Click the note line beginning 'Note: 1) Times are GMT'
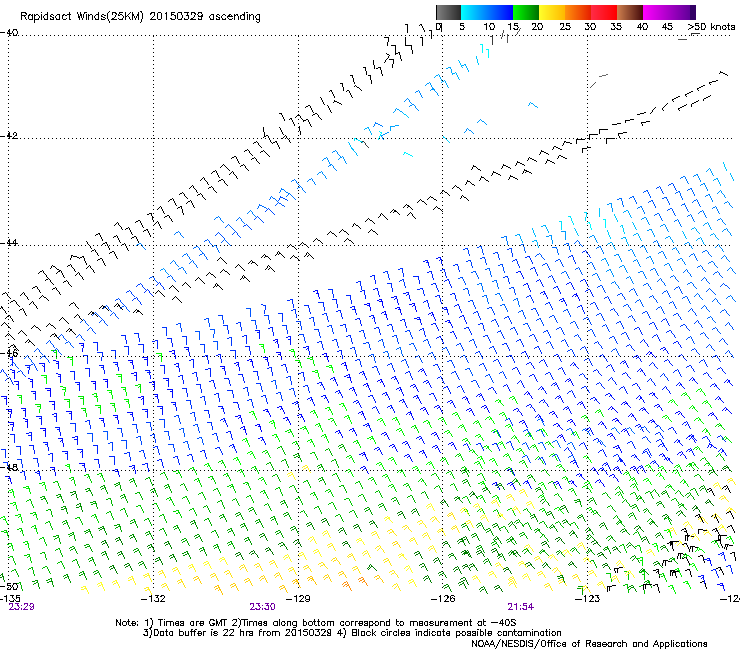 (316, 623)
